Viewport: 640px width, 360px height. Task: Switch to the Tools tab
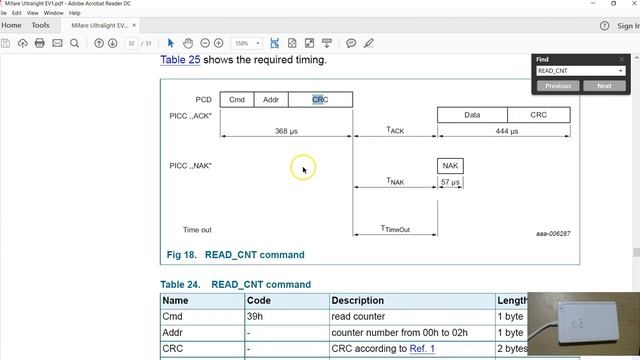click(40, 25)
